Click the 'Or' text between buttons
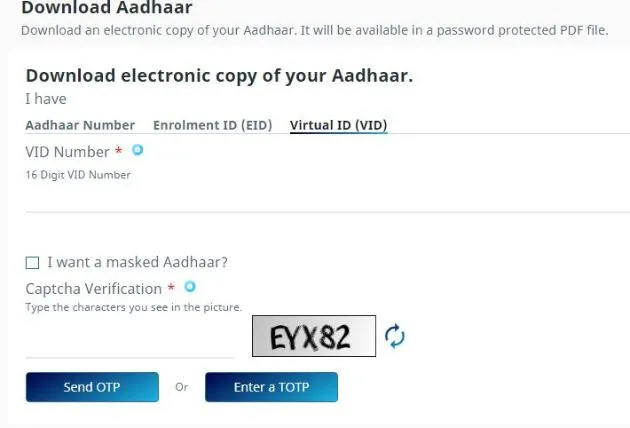This screenshot has width=630, height=428. click(181, 387)
